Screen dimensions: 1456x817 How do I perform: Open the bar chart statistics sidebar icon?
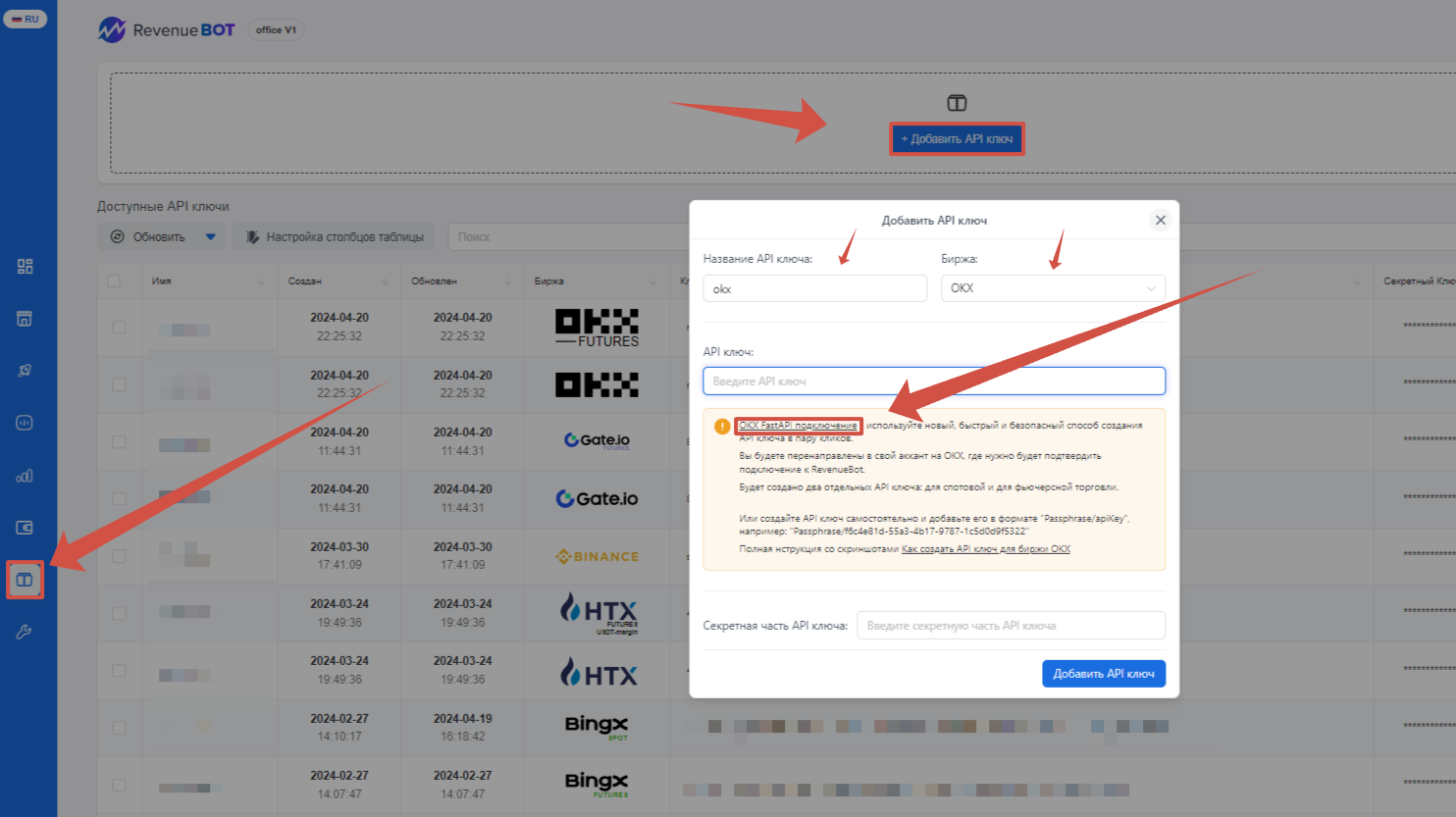click(x=25, y=476)
